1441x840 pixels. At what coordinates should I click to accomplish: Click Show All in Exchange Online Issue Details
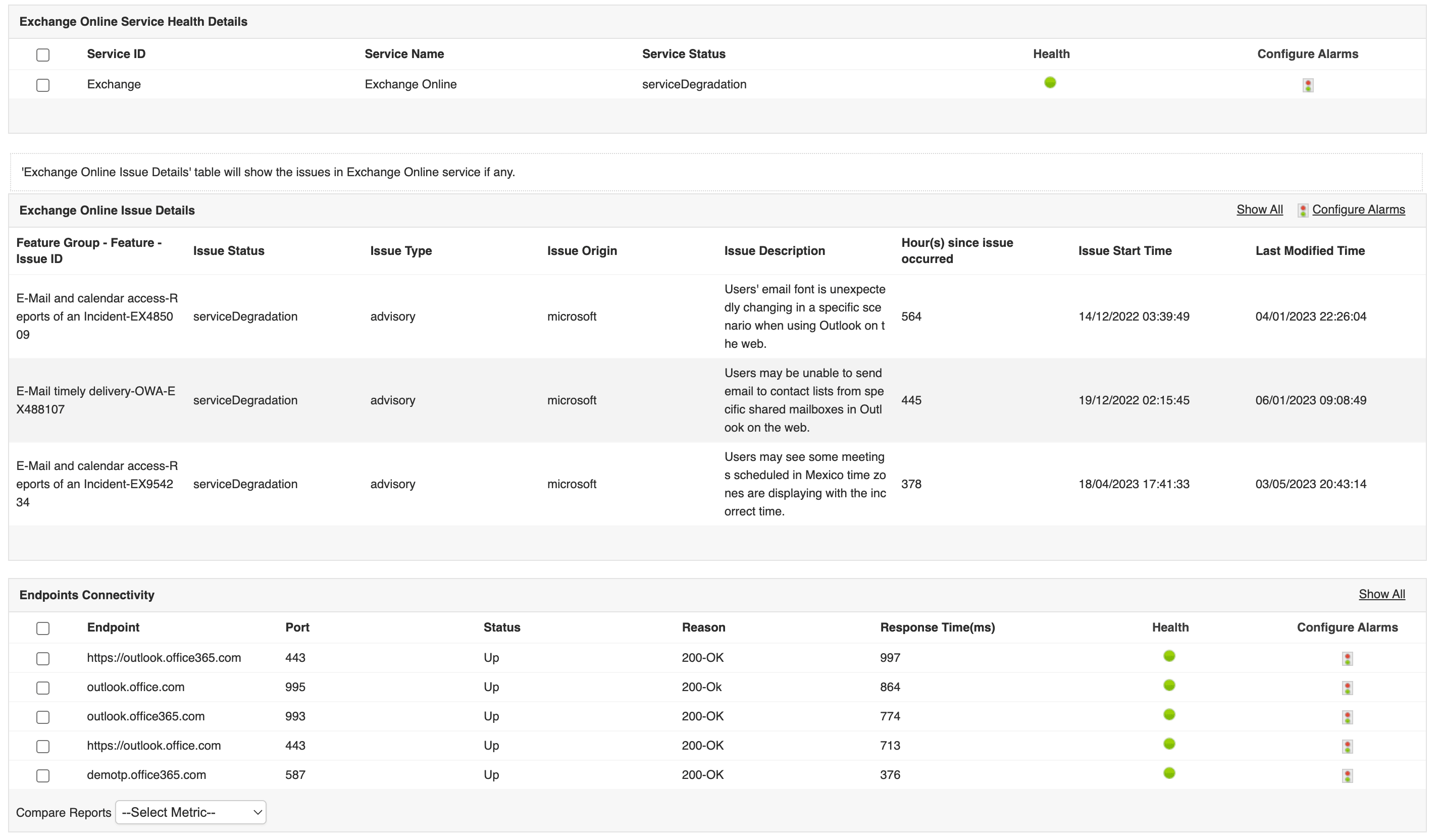click(x=1260, y=210)
